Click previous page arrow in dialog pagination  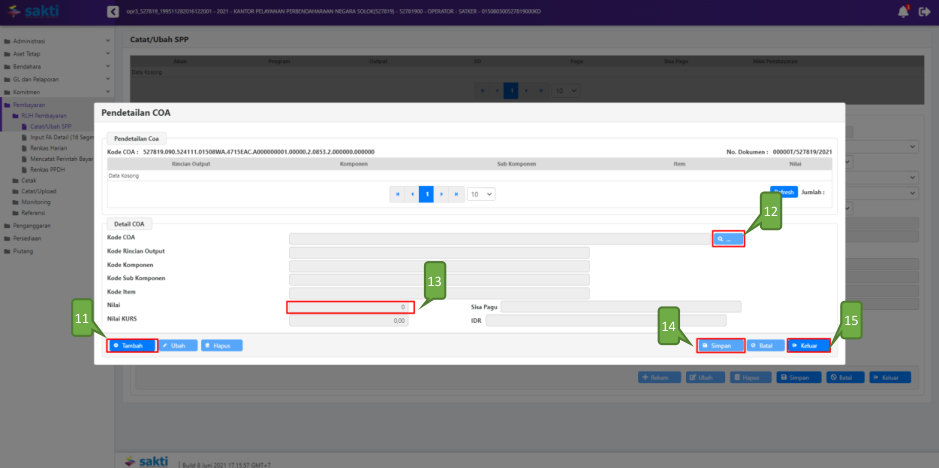pyautogui.click(x=412, y=194)
